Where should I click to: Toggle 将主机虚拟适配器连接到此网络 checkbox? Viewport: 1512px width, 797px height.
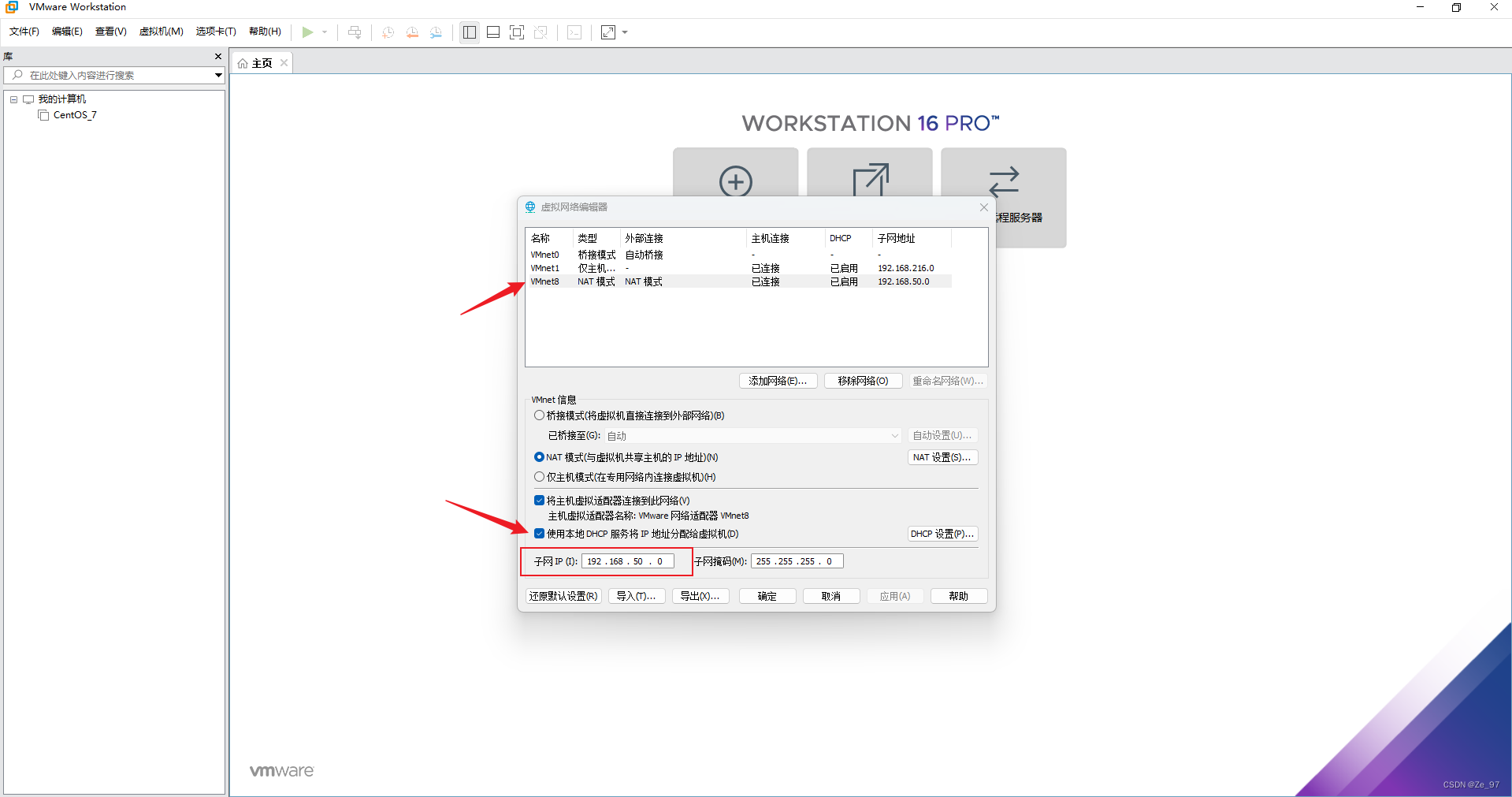click(x=539, y=501)
